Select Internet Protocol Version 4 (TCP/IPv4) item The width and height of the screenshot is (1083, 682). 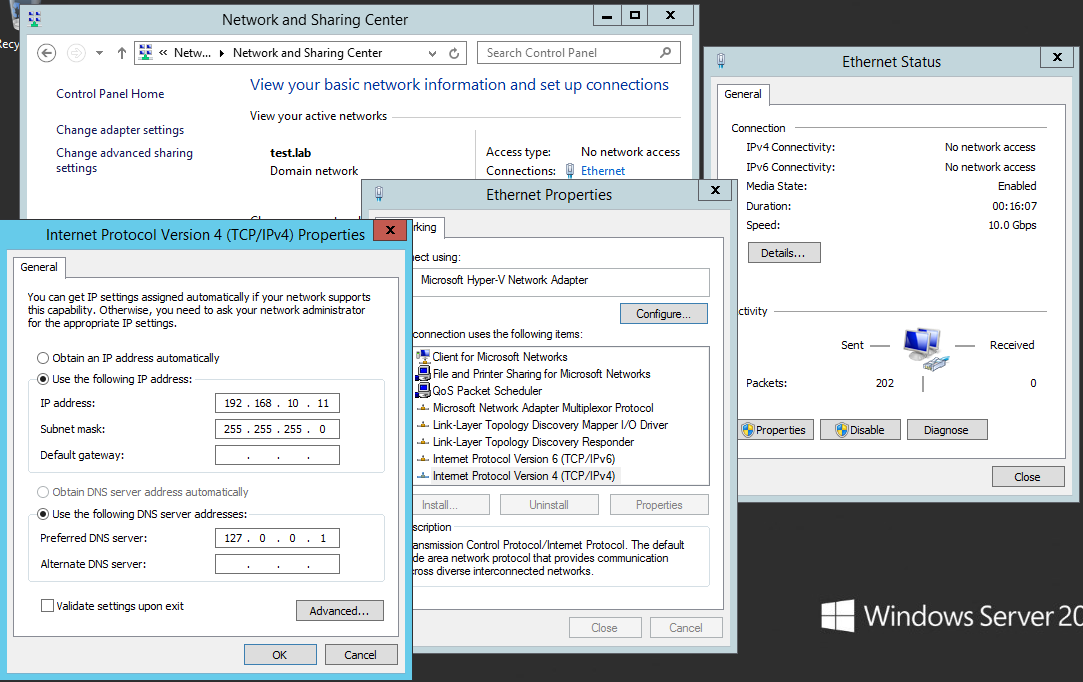(x=524, y=476)
